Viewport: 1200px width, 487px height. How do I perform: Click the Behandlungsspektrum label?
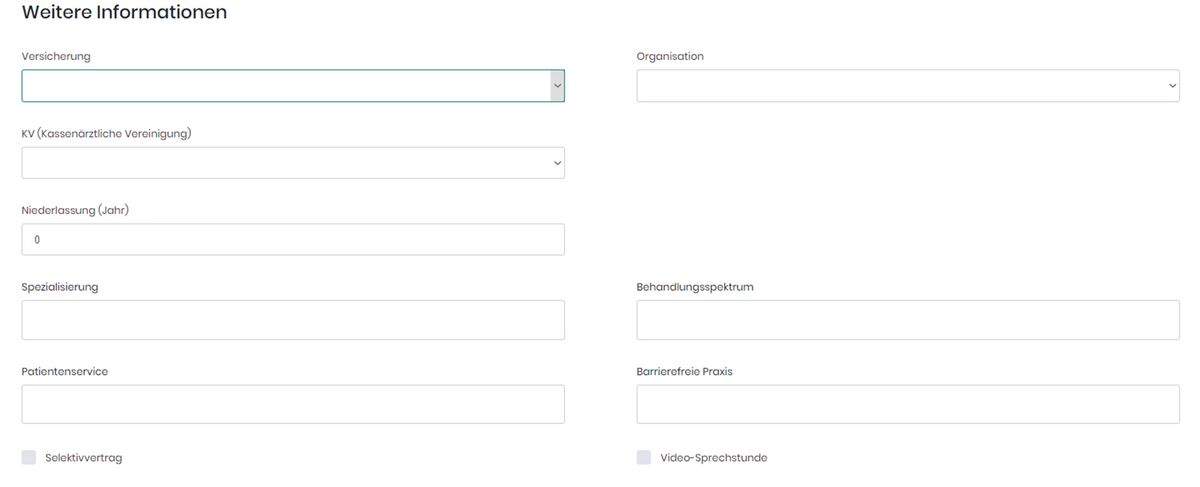click(x=695, y=287)
